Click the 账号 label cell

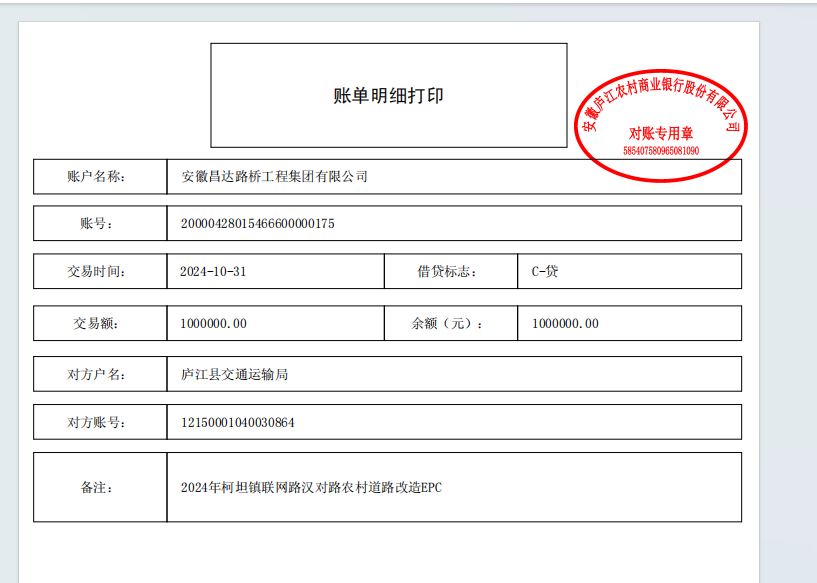click(x=100, y=224)
